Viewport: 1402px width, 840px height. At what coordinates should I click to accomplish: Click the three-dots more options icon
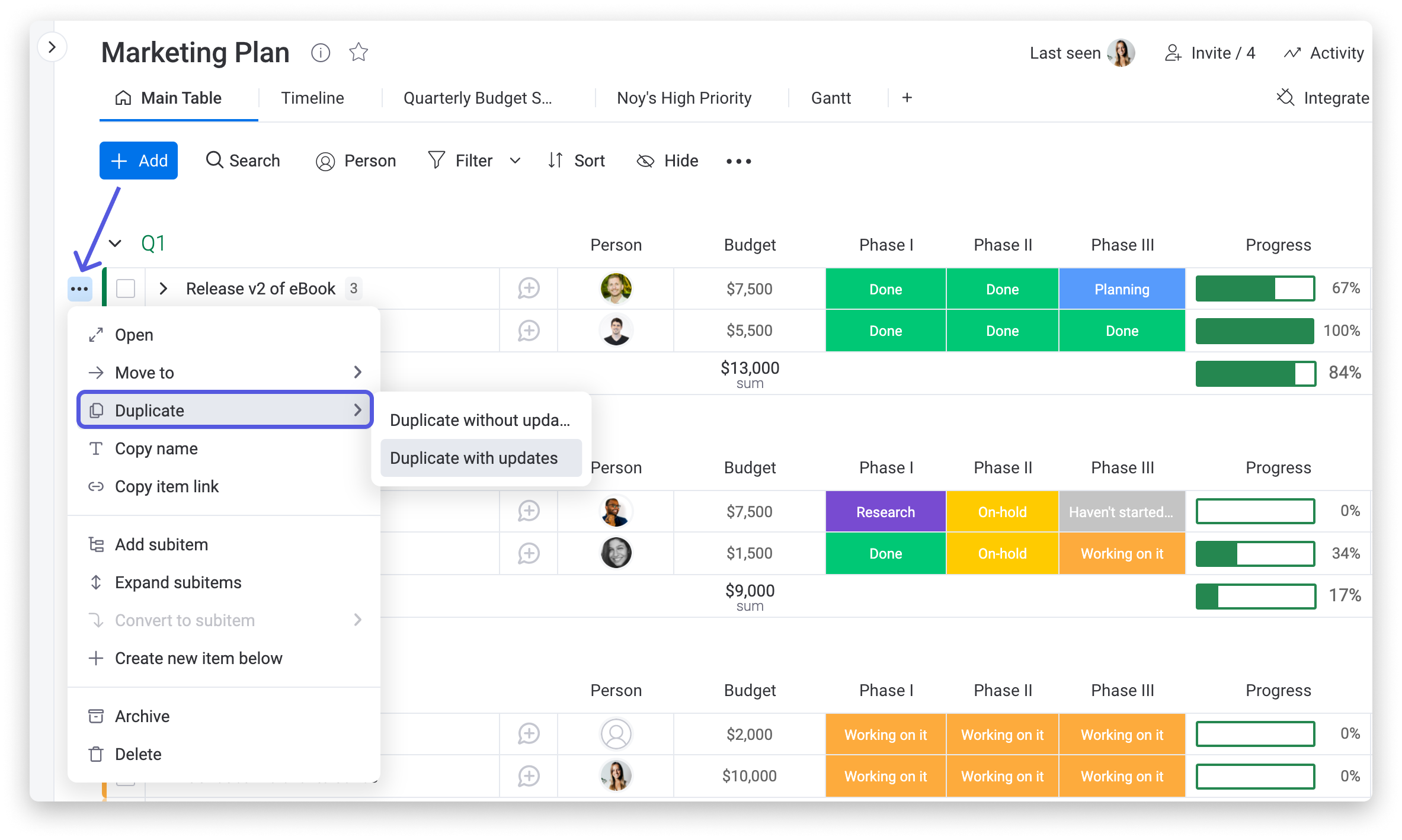click(80, 289)
